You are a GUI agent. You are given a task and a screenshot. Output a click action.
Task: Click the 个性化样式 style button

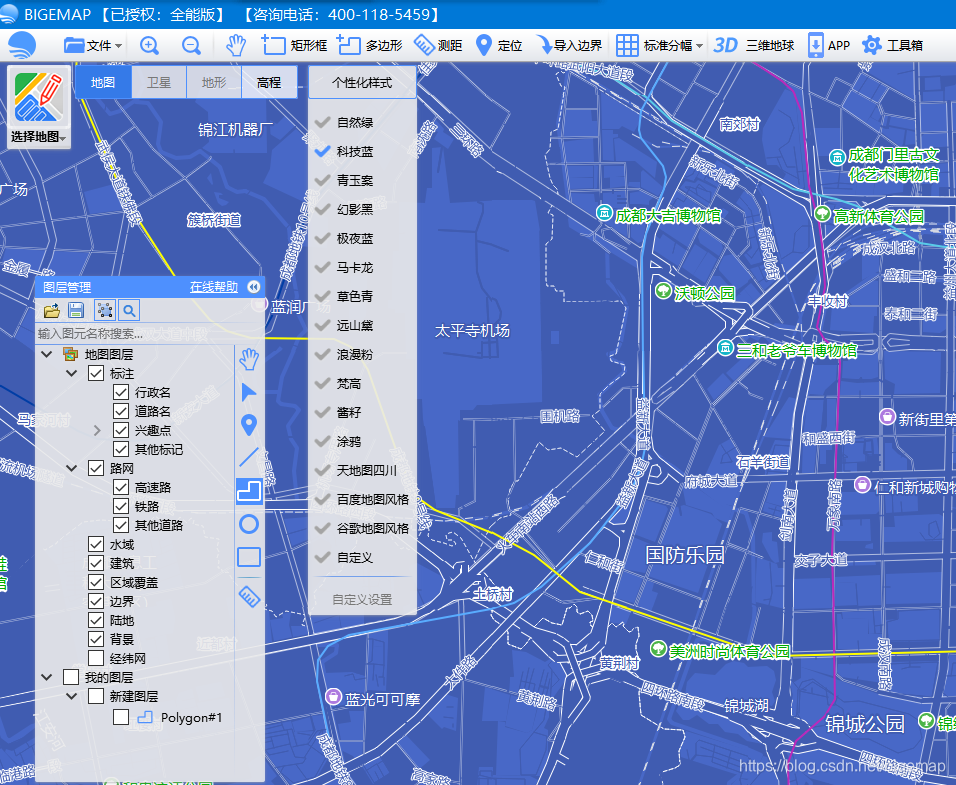[362, 83]
